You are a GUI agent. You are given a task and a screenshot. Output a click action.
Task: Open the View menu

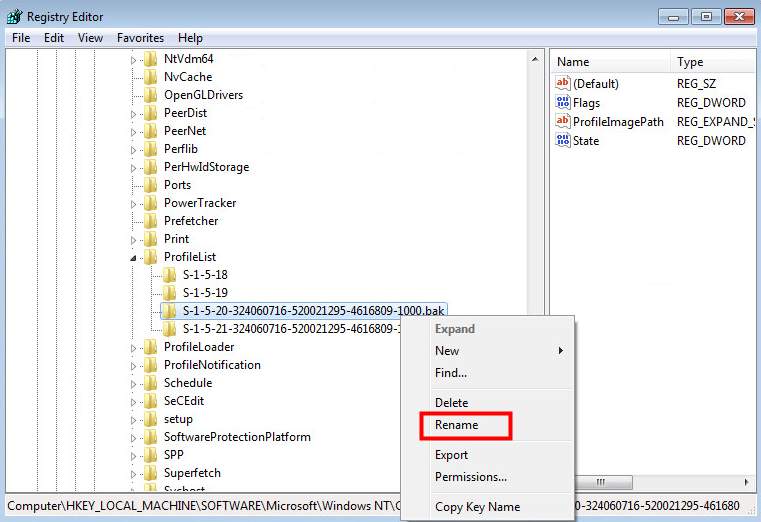pyautogui.click(x=90, y=38)
